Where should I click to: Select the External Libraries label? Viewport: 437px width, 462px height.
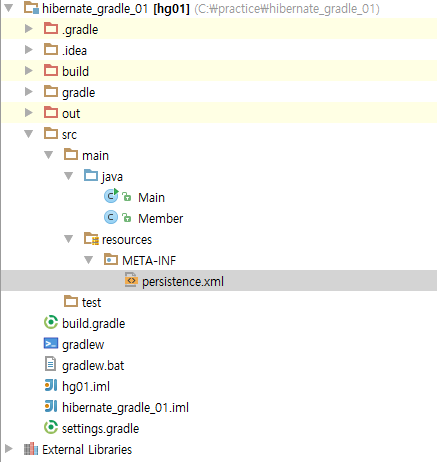pos(87,450)
